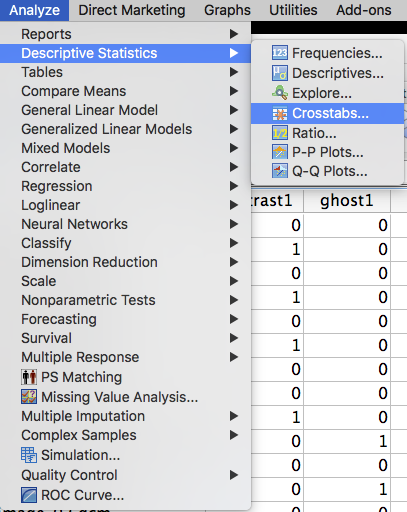
Task: Open the Mixed Models entry
Action: click(x=125, y=148)
